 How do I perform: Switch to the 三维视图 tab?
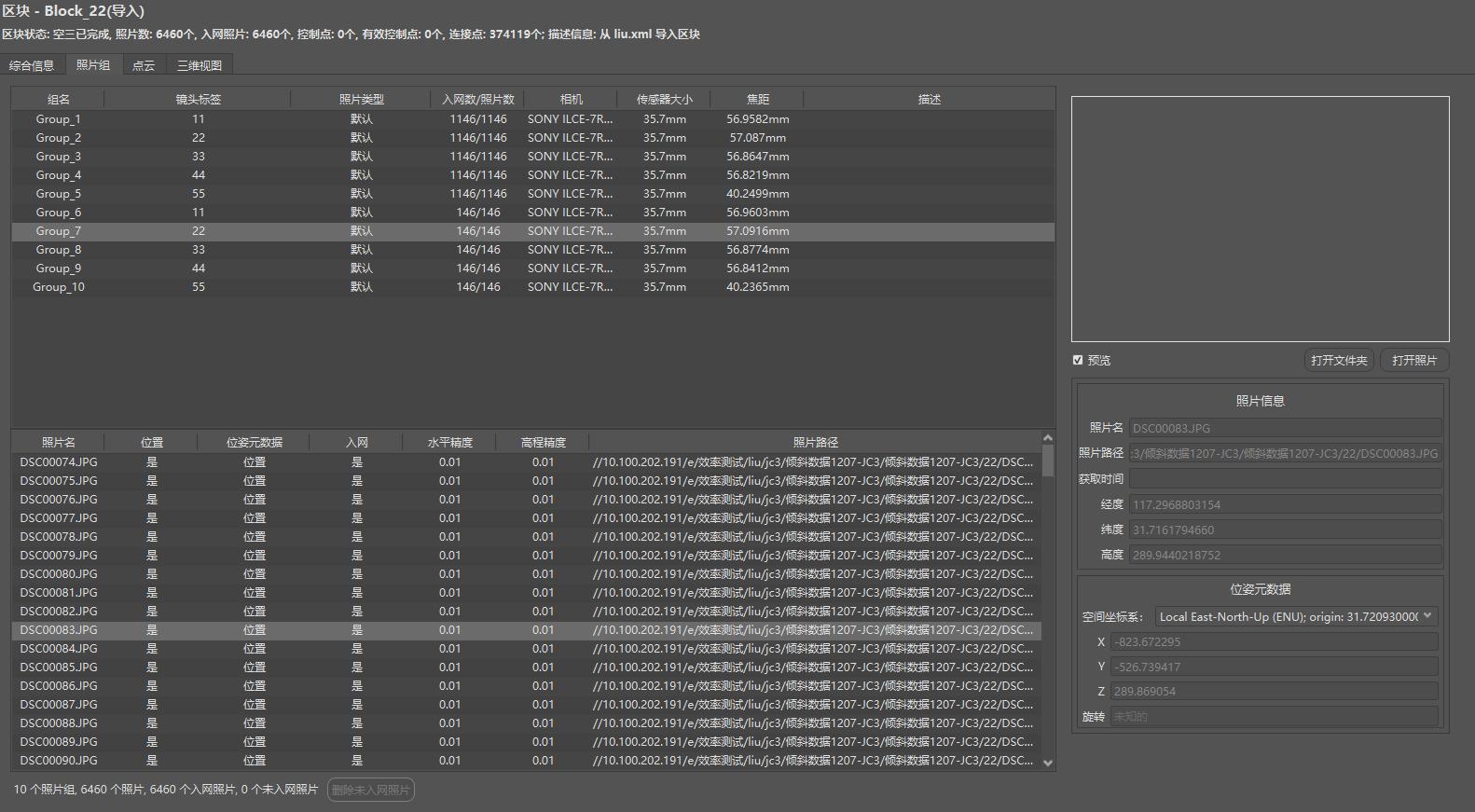pyautogui.click(x=200, y=65)
